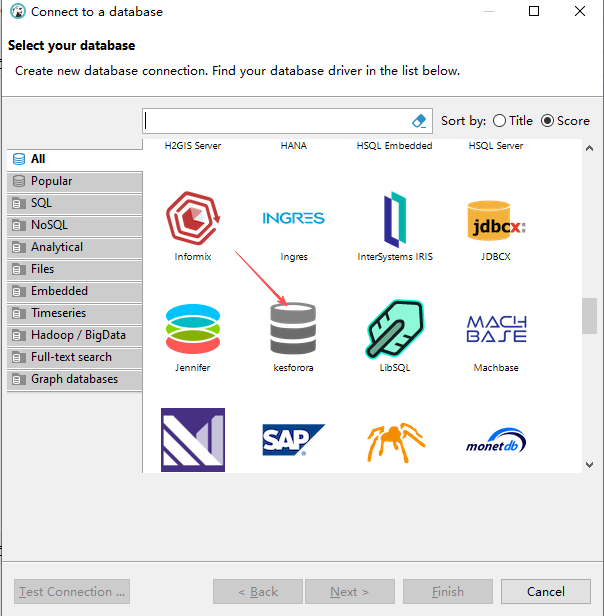
Task: Select the MonetDB driver logo
Action: coord(496,440)
